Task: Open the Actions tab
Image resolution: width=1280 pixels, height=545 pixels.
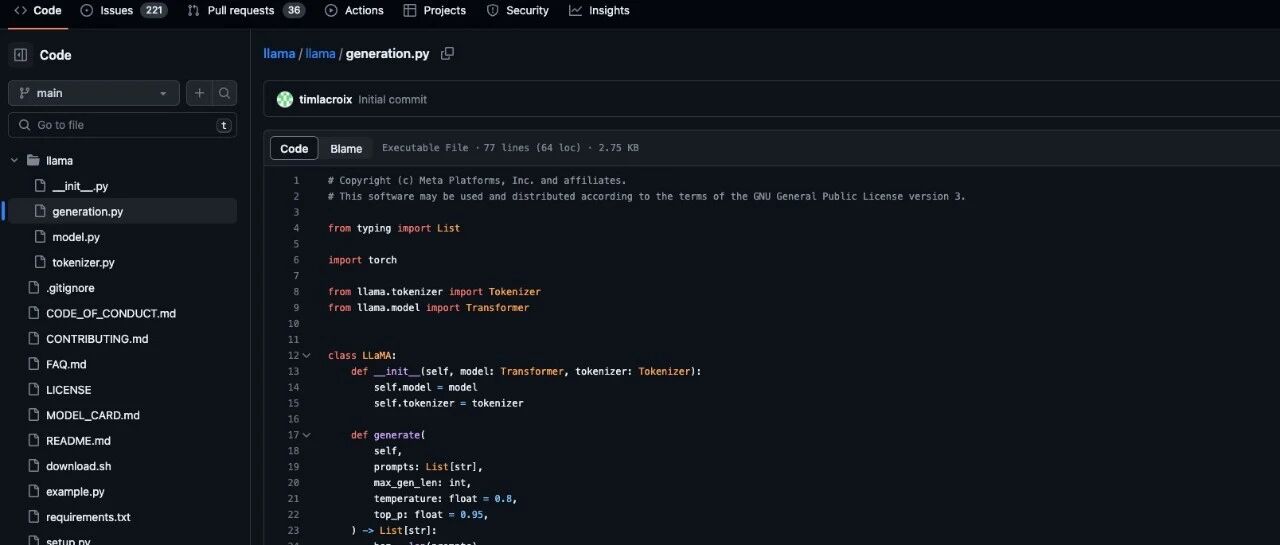Action: 354,10
